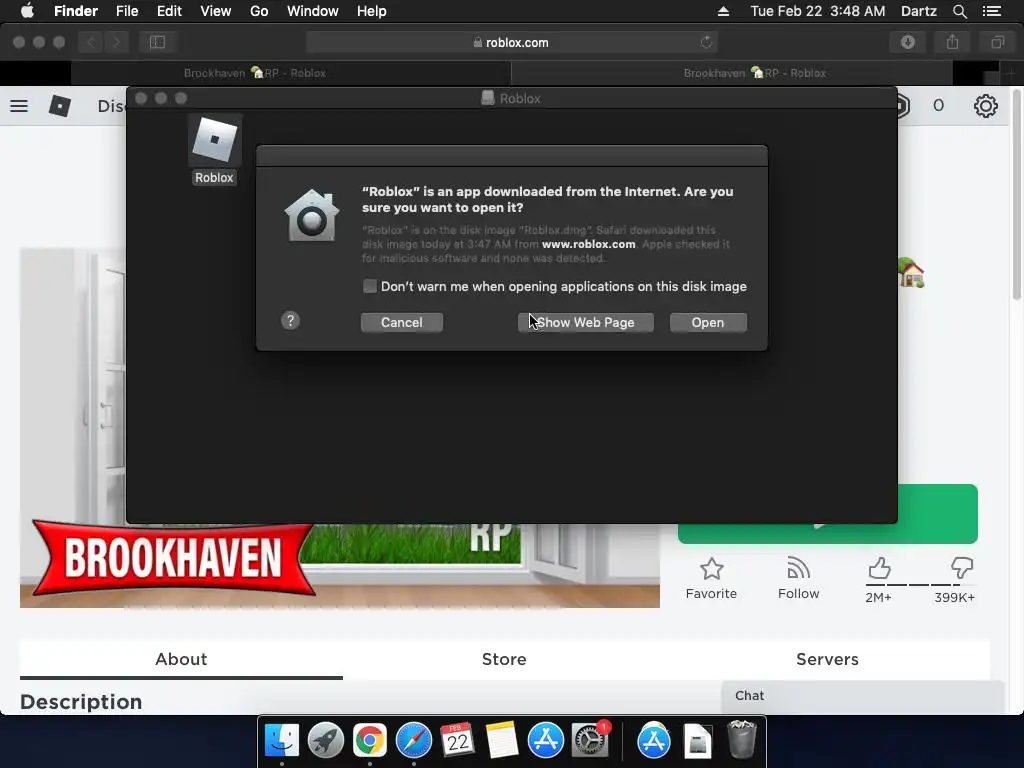The image size is (1024, 768).
Task: Open the View menu
Action: pyautogui.click(x=216, y=11)
